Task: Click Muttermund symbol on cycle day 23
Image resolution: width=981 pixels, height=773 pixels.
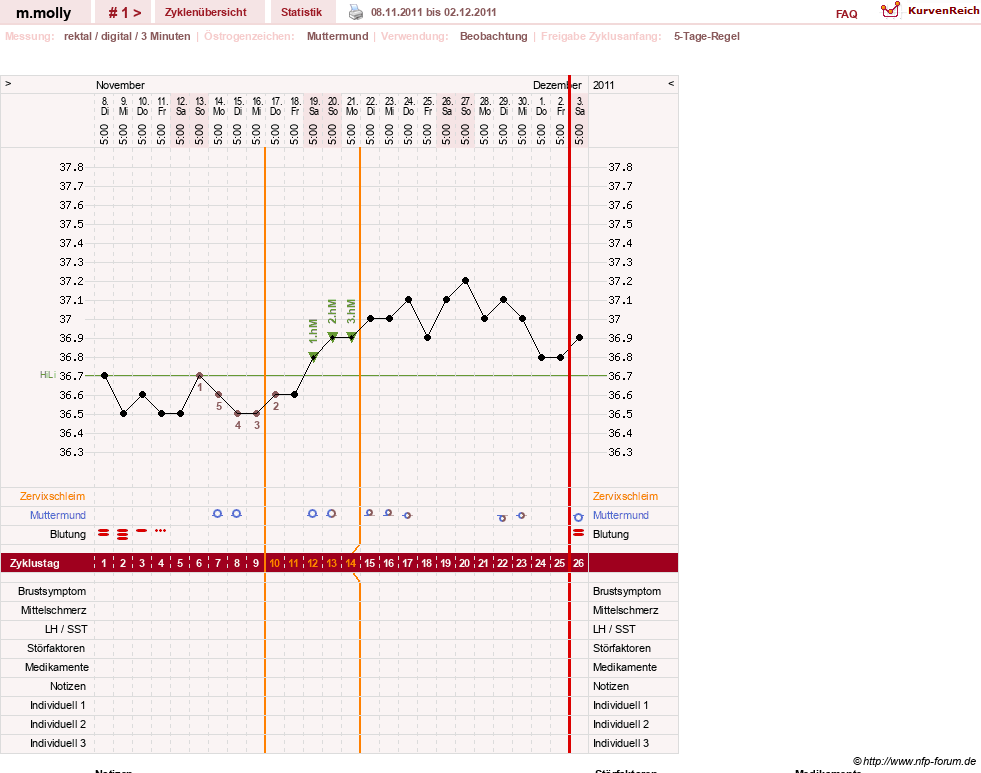Action: click(521, 515)
